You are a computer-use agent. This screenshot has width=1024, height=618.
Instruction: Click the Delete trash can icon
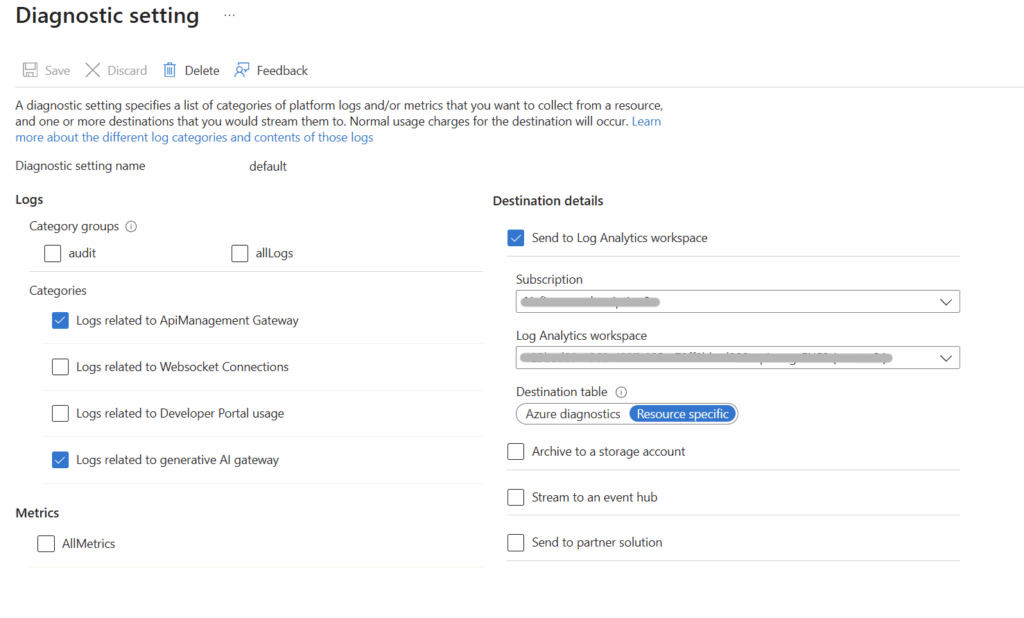[170, 70]
